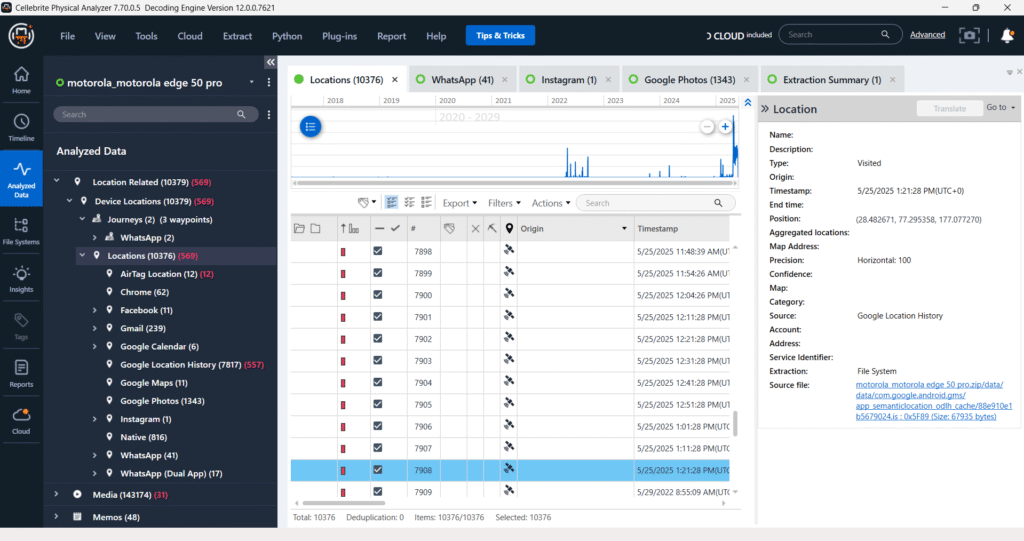
Task: Collapse the timeline chart with up chevrons
Action: coord(748,103)
